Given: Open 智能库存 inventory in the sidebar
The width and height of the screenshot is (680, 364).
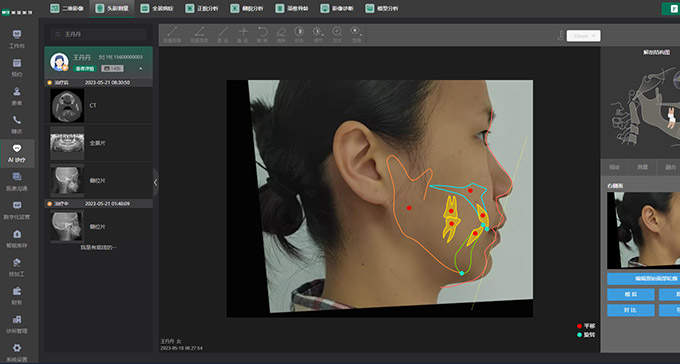Looking at the screenshot, I should pyautogui.click(x=16, y=239).
